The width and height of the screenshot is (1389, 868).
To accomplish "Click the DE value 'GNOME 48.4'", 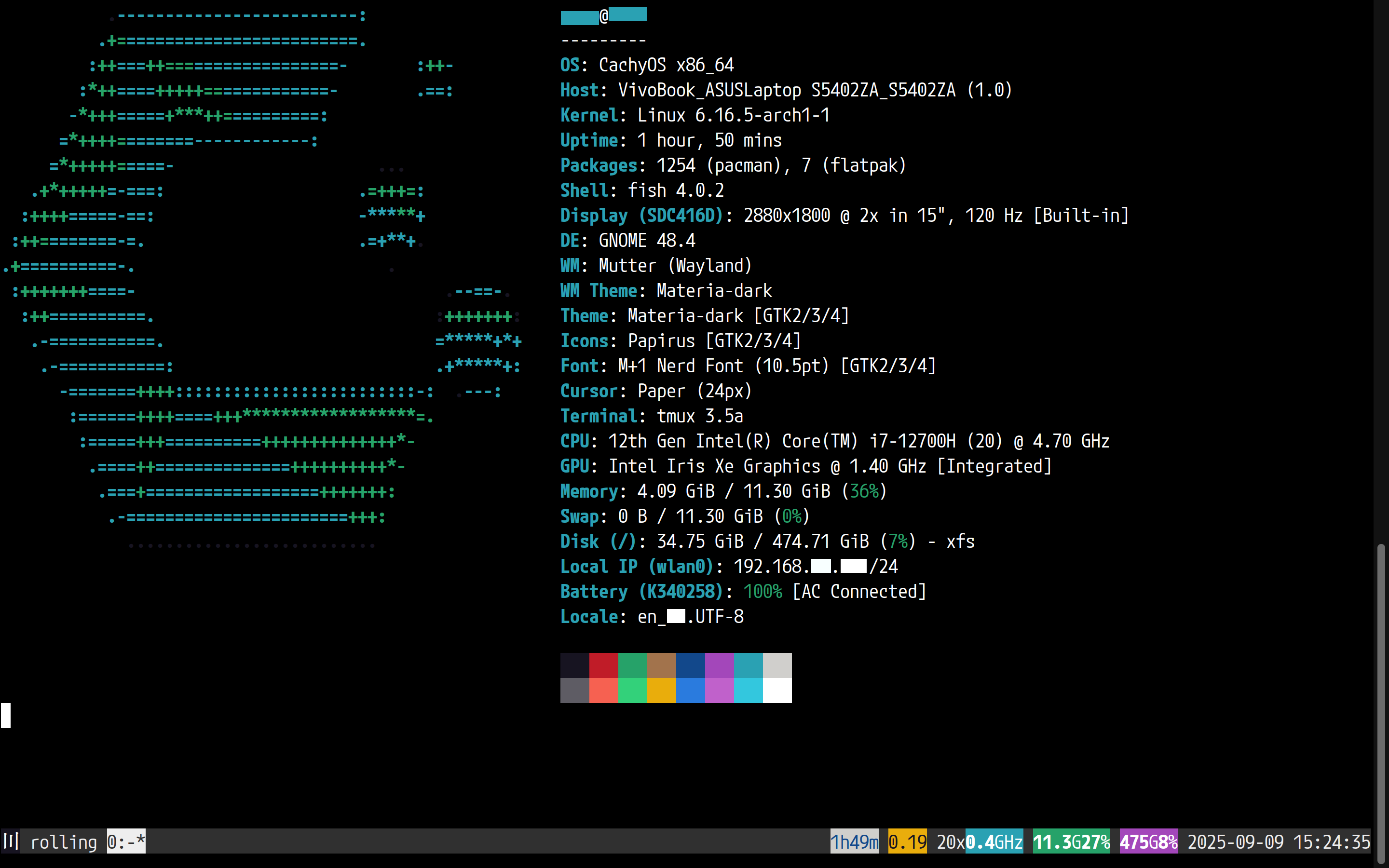I will coord(647,241).
